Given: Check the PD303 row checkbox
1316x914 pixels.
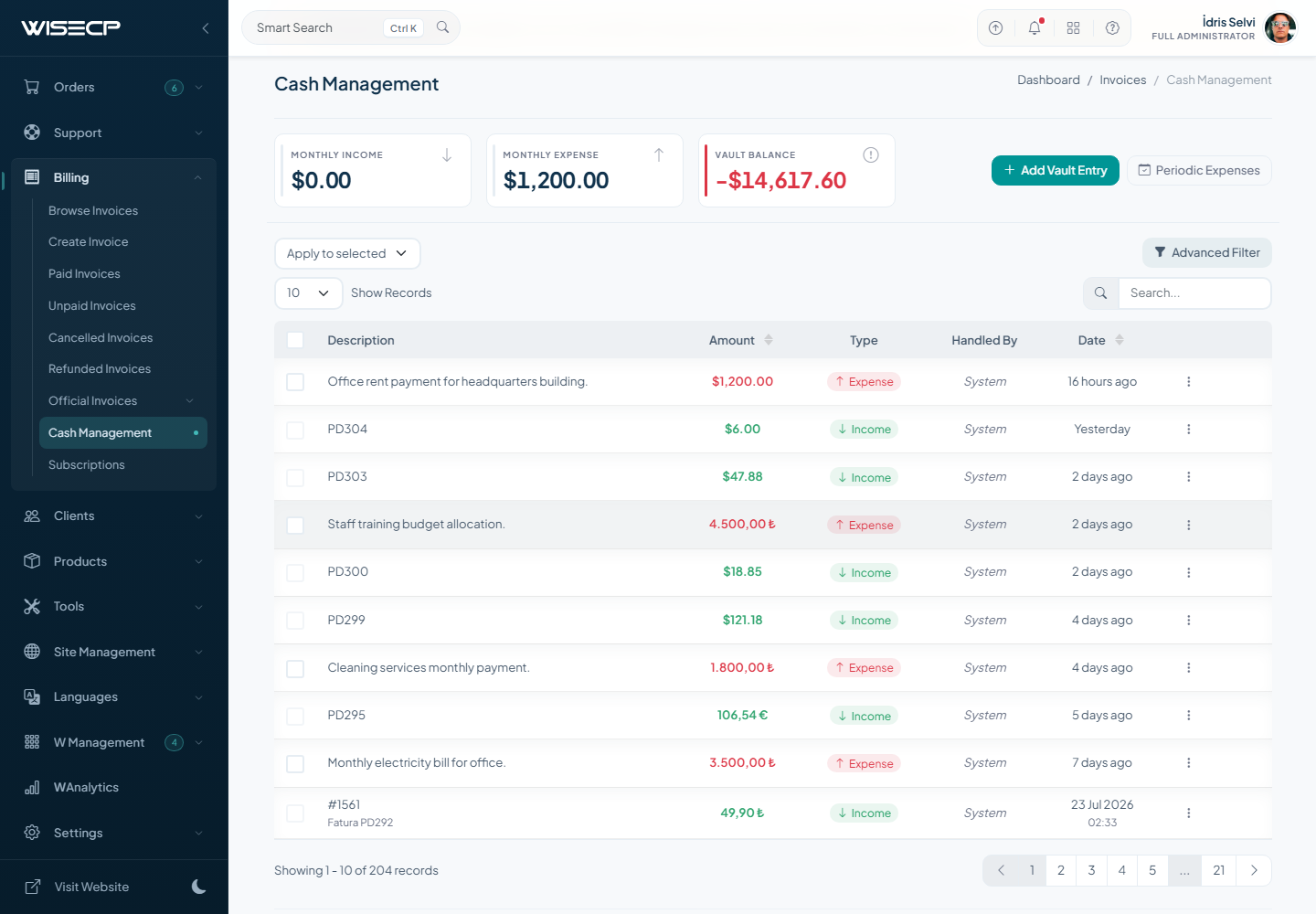Looking at the screenshot, I should pyautogui.click(x=295, y=477).
